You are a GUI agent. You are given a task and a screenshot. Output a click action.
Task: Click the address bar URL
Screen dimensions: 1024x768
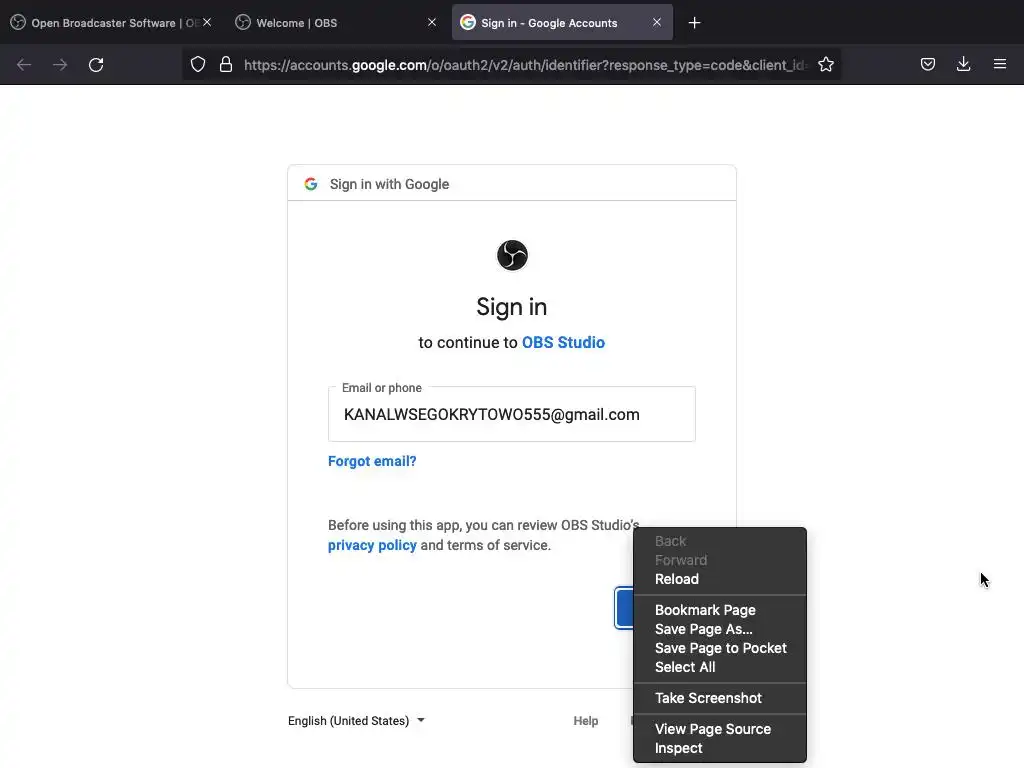524,65
